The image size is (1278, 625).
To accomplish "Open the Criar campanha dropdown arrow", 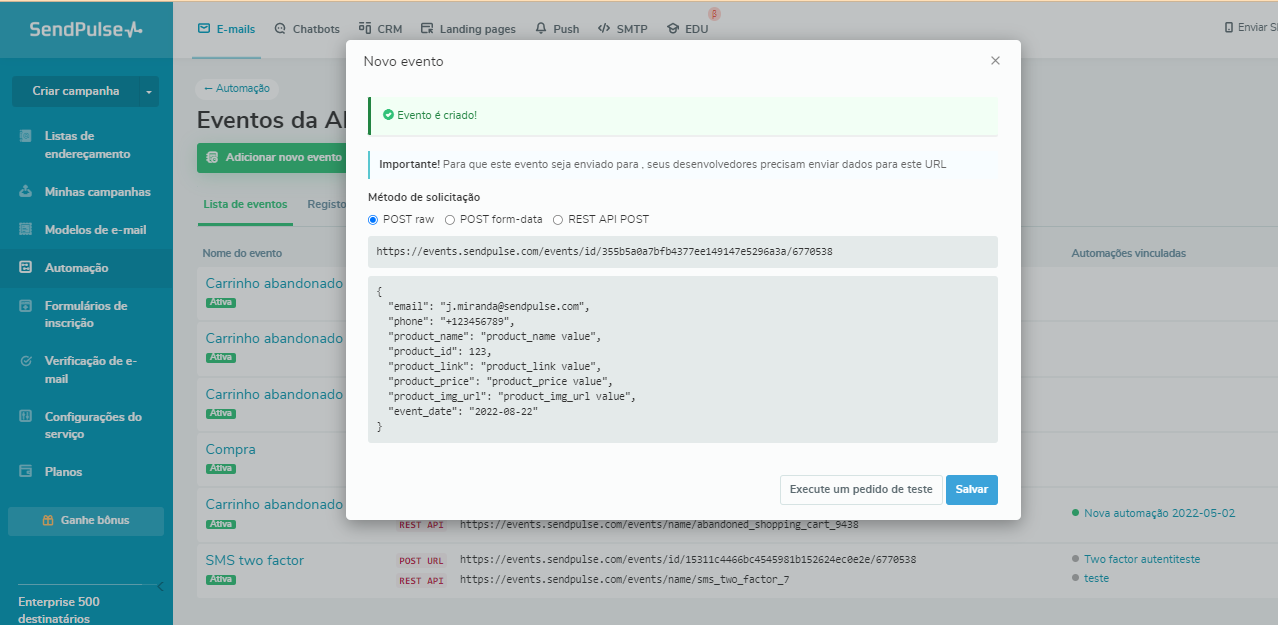I will (149, 91).
